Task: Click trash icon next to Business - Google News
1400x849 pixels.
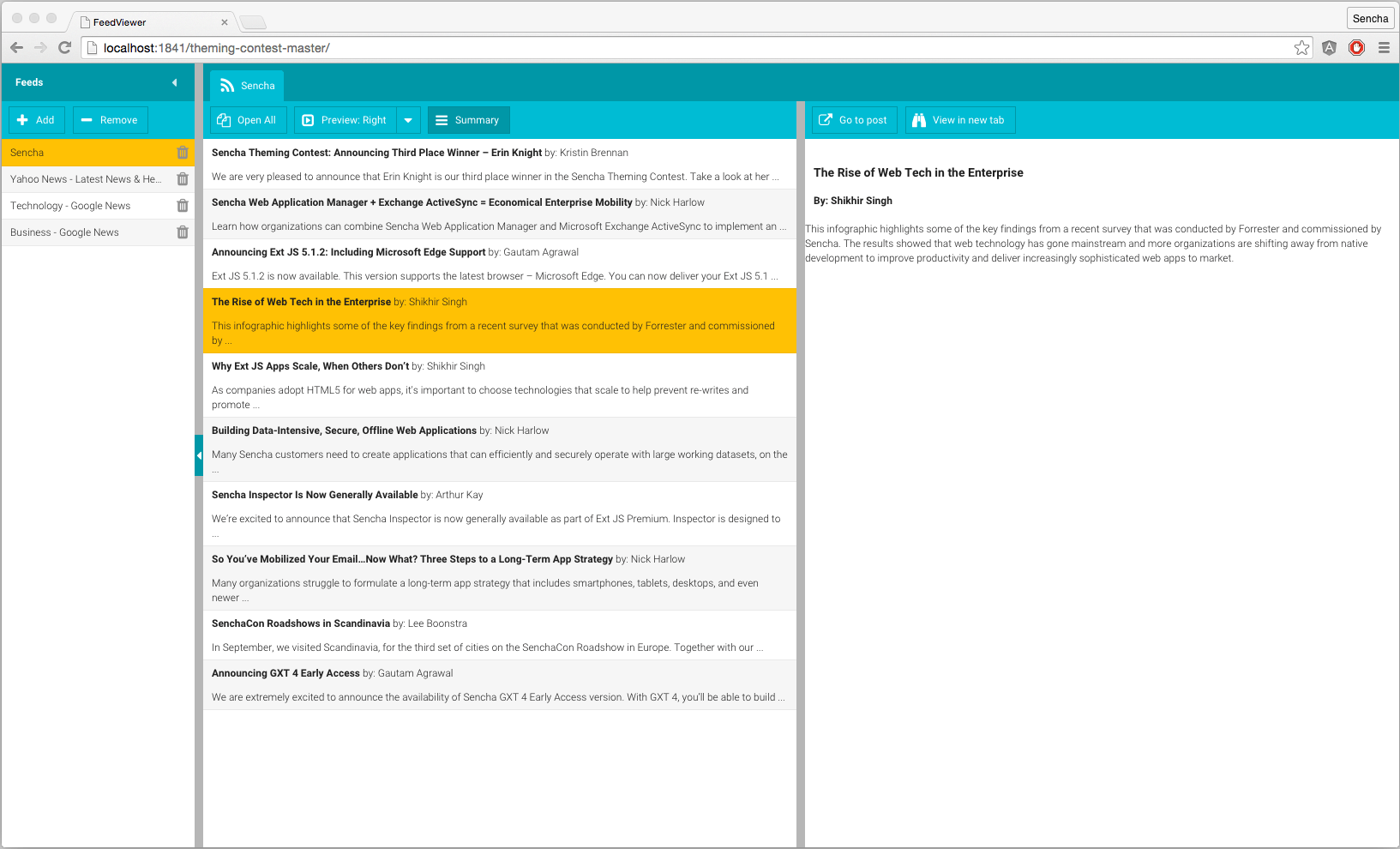Action: (183, 232)
